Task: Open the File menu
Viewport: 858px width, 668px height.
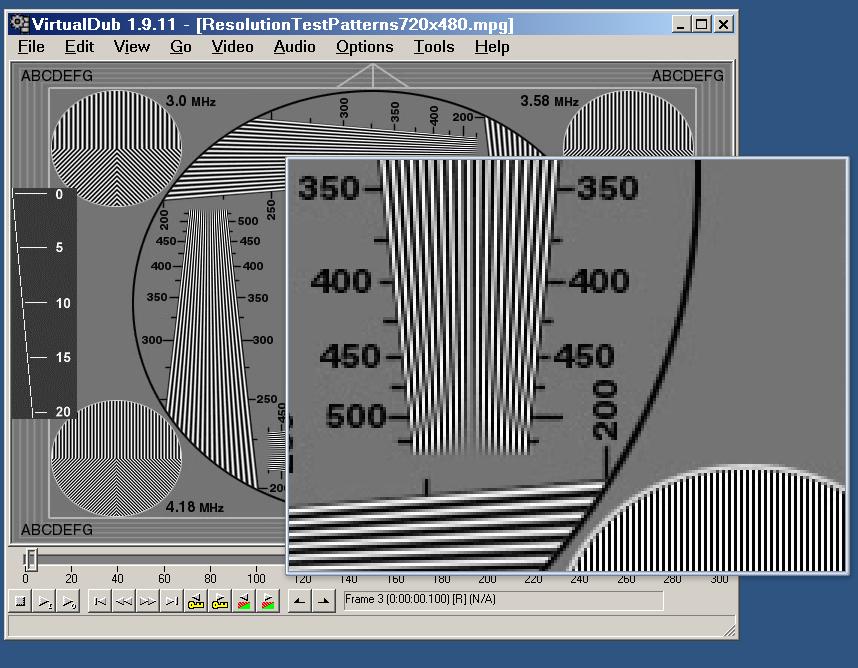Action: pos(31,47)
